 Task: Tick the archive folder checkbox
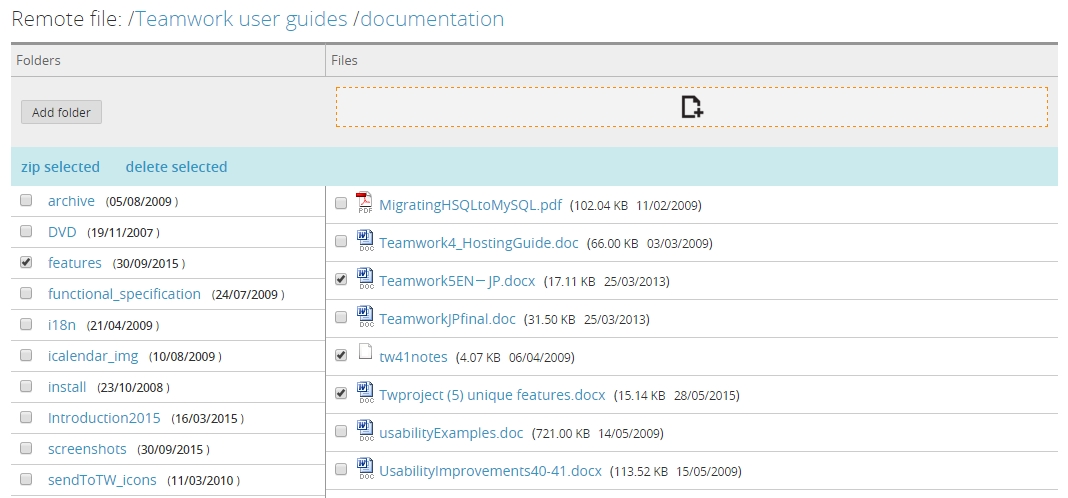(x=26, y=201)
